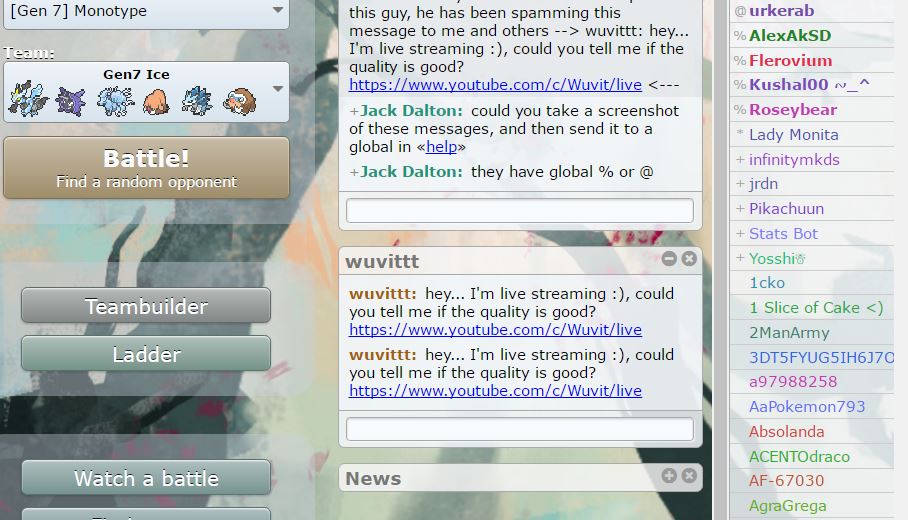Select user Kushal00 in the user list
908x520 pixels.
click(812, 85)
